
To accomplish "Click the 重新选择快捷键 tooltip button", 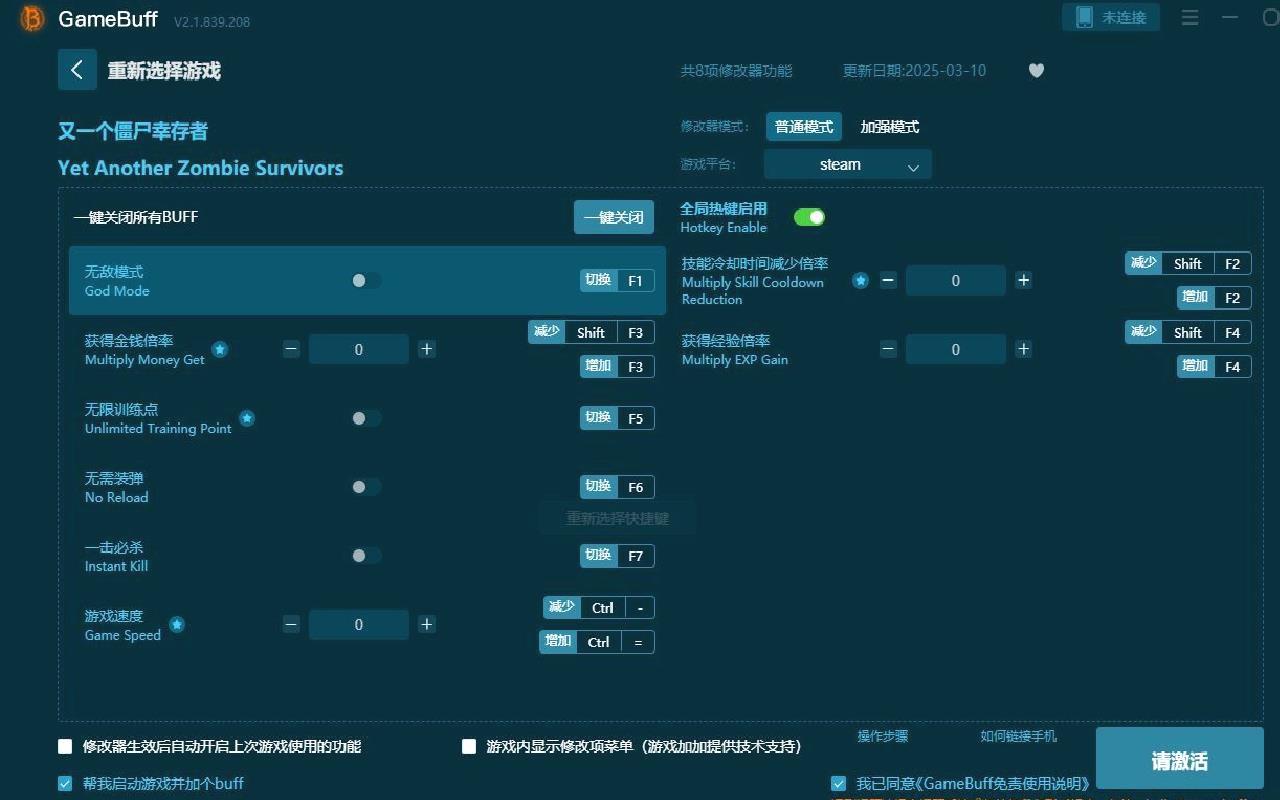I will tap(617, 518).
